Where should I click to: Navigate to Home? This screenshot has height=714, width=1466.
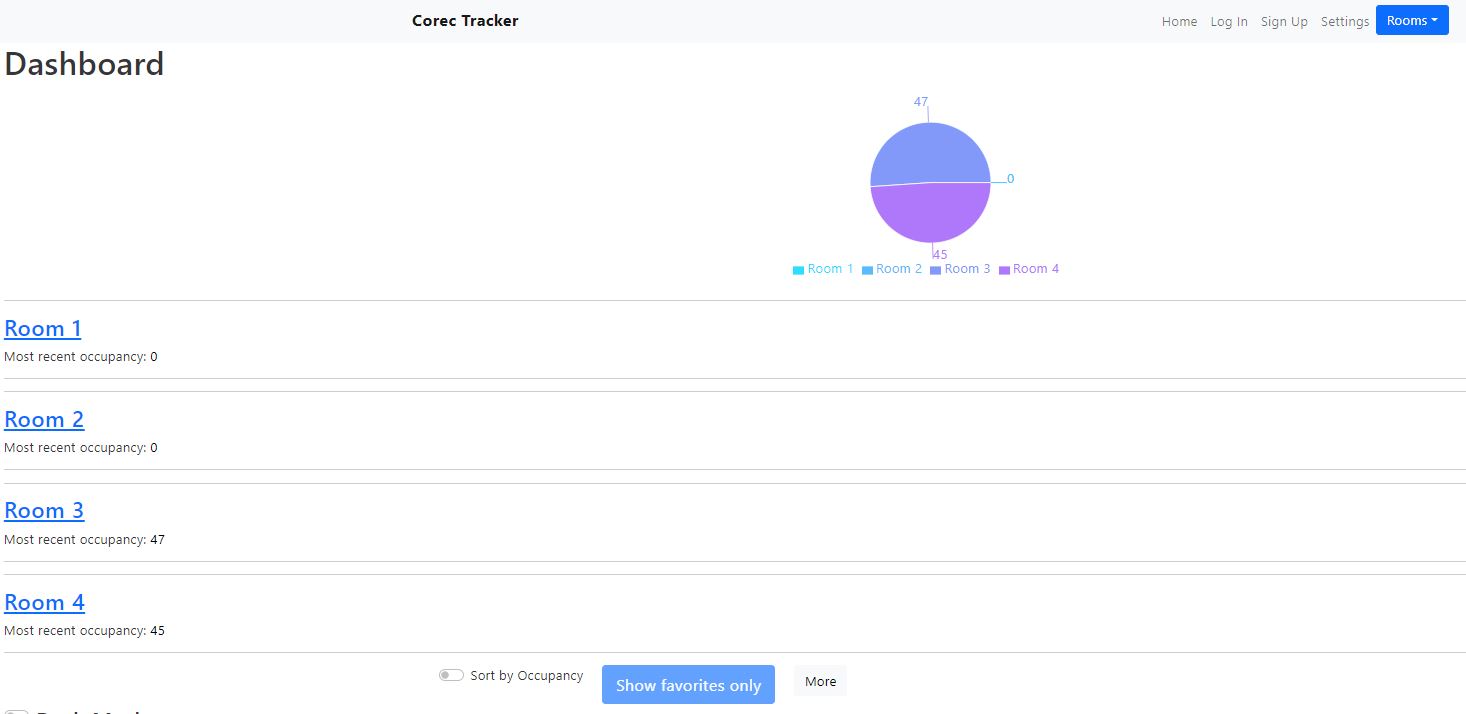[x=1178, y=21]
